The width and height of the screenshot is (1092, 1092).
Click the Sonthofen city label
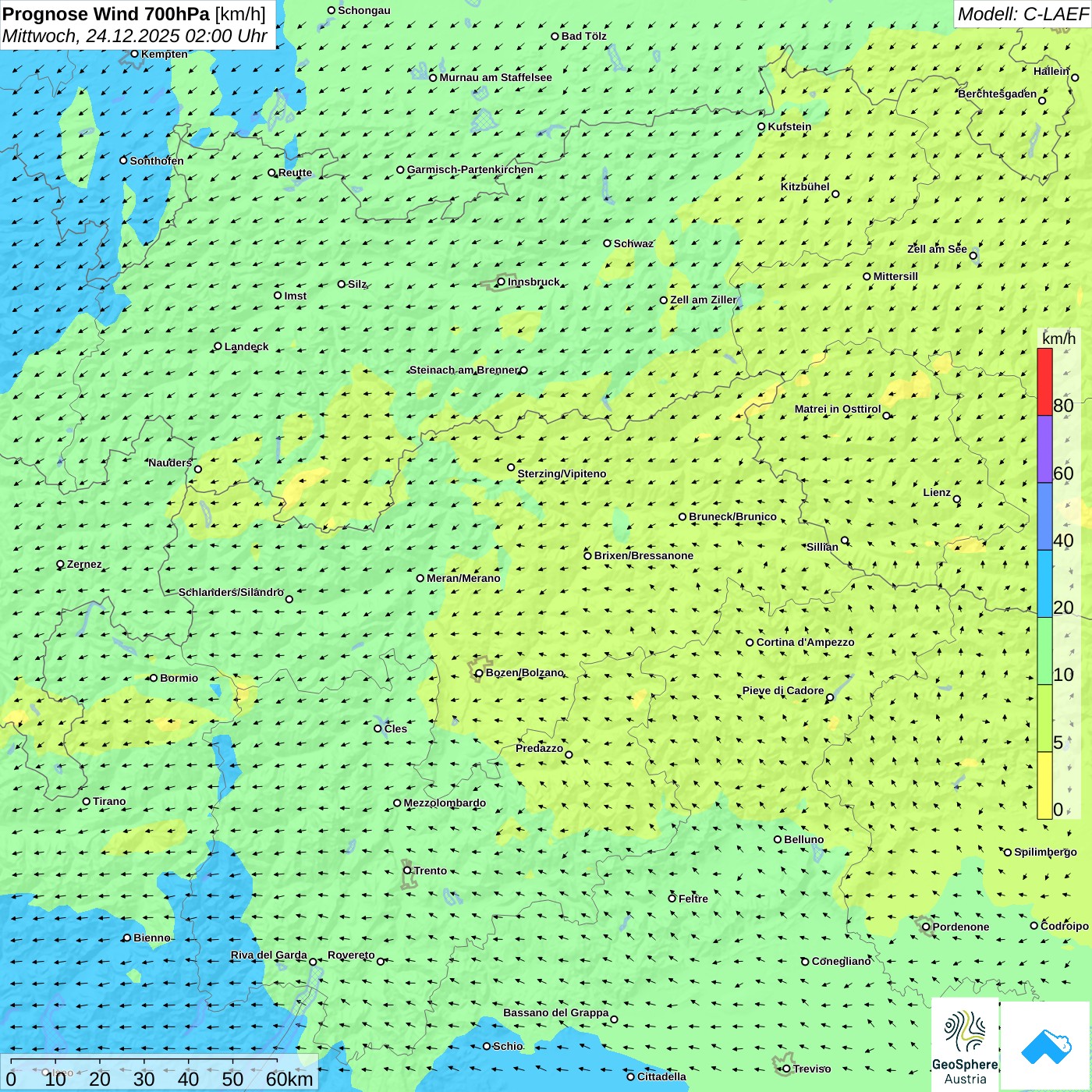pos(157,161)
